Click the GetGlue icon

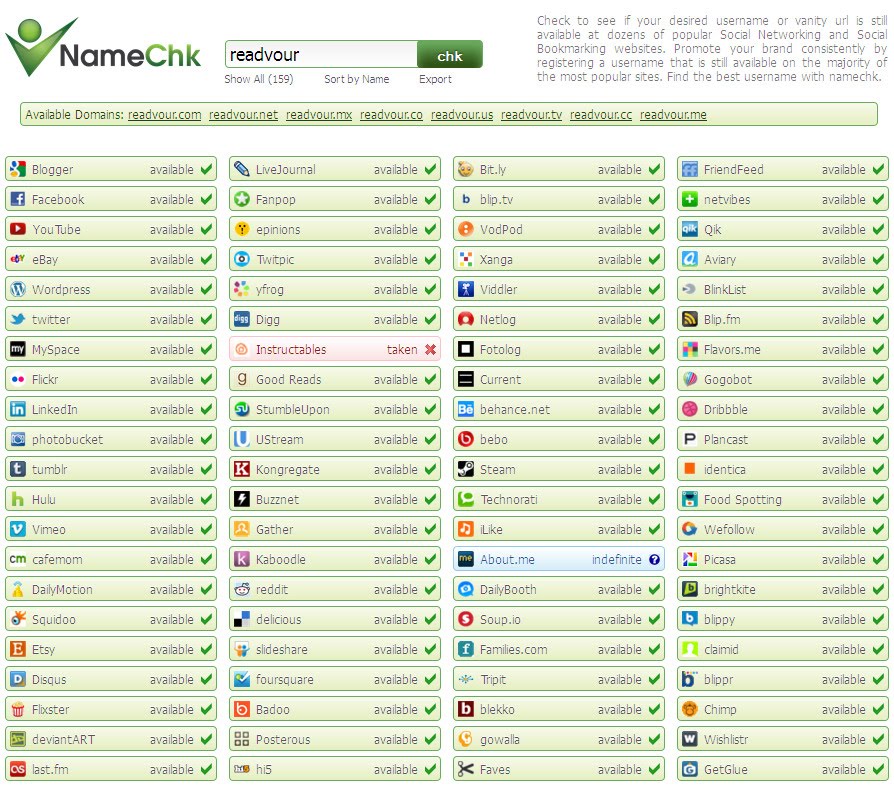[x=690, y=769]
